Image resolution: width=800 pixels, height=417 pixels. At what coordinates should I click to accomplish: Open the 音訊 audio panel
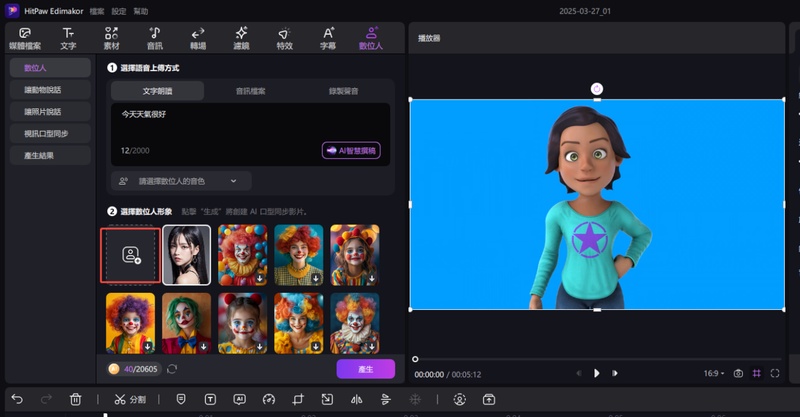coord(155,39)
